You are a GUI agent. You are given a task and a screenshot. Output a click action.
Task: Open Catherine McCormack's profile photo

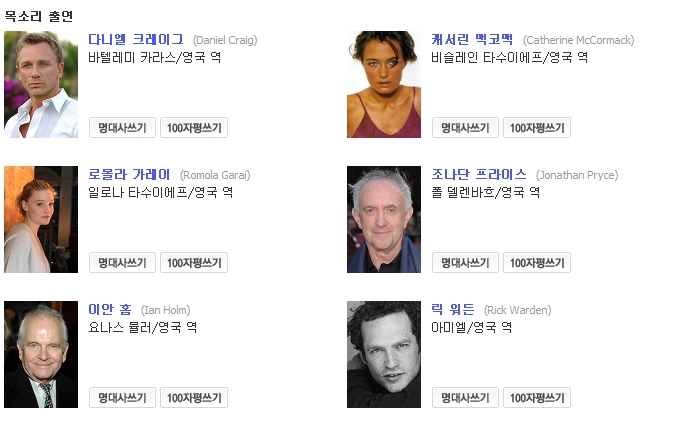(384, 84)
